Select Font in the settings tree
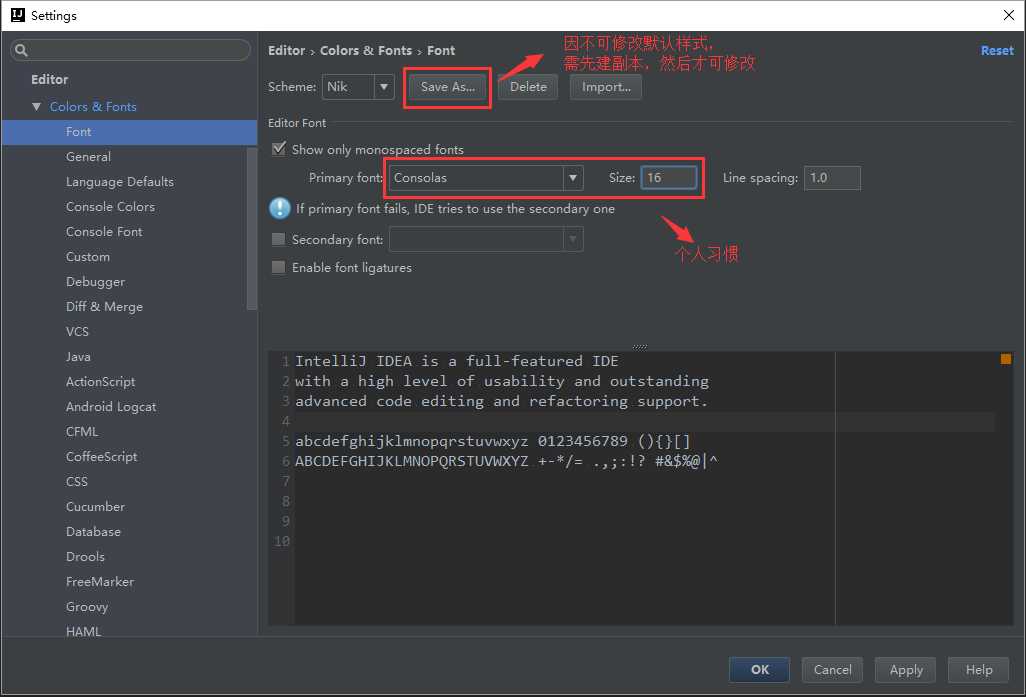The width and height of the screenshot is (1026, 697). pyautogui.click(x=130, y=132)
